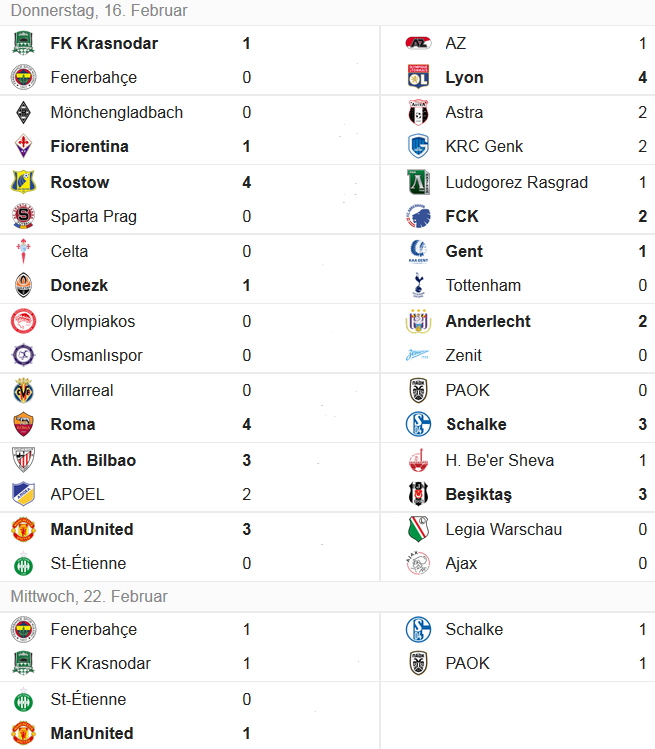Click the Beşiktaş club badge
This screenshot has width=655, height=749.
418,494
